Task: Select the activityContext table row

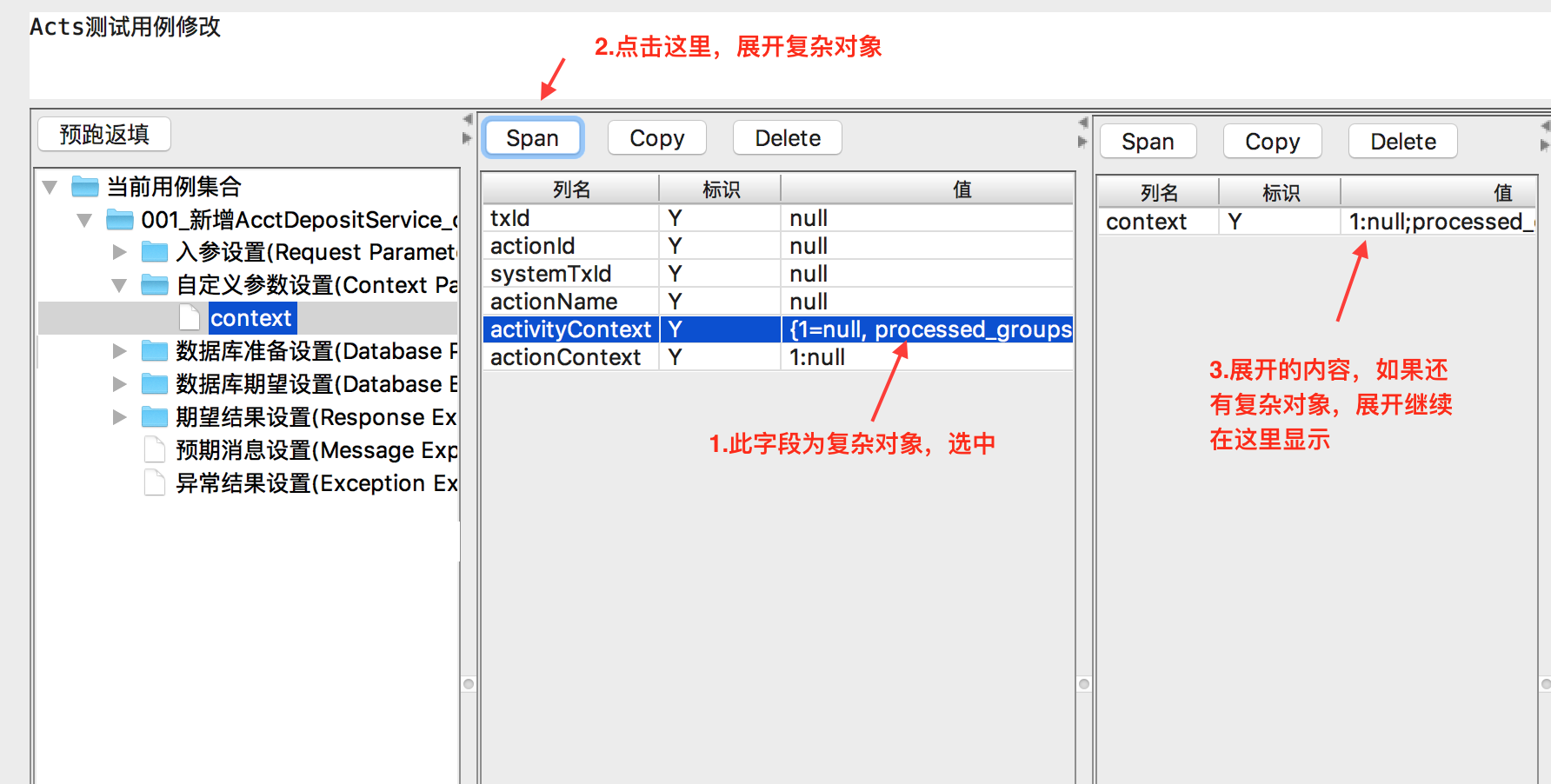Action: pyautogui.click(x=570, y=329)
